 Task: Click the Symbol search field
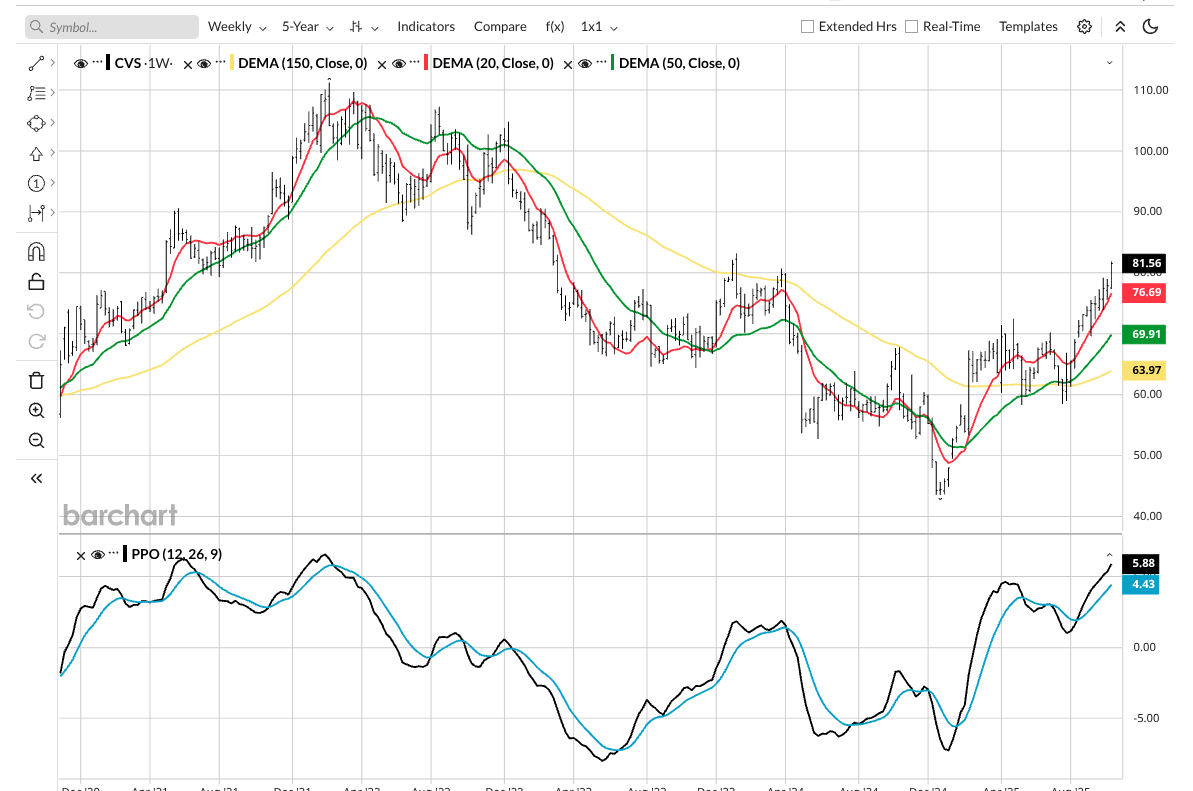(x=112, y=27)
